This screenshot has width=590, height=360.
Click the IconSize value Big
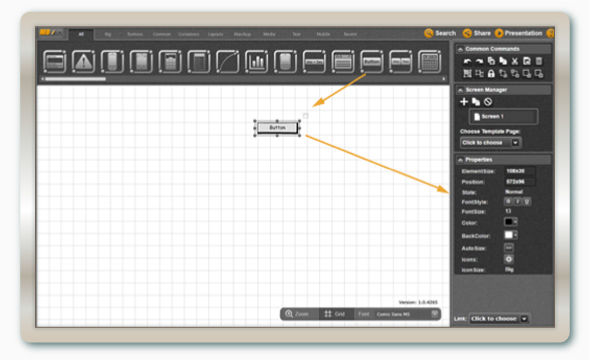point(509,270)
